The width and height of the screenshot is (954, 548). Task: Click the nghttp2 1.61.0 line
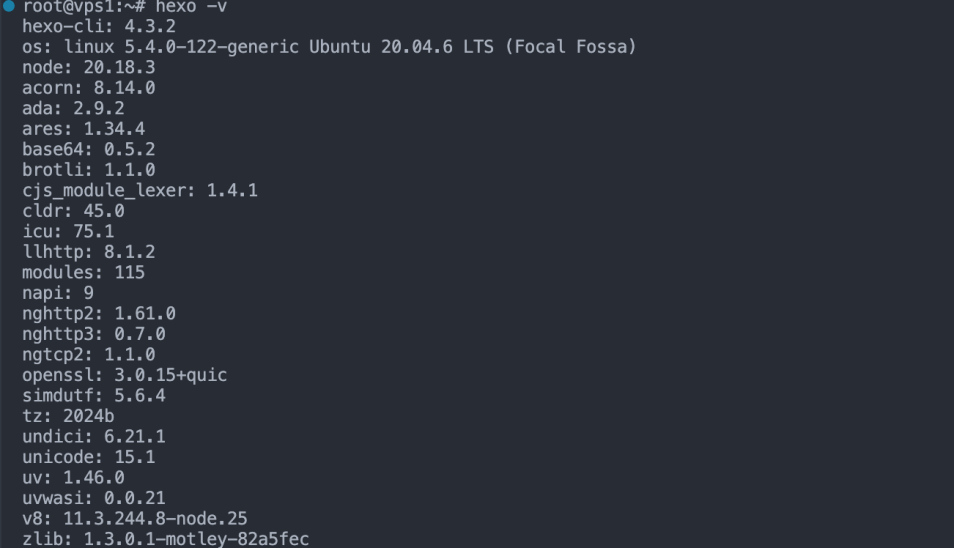click(99, 313)
